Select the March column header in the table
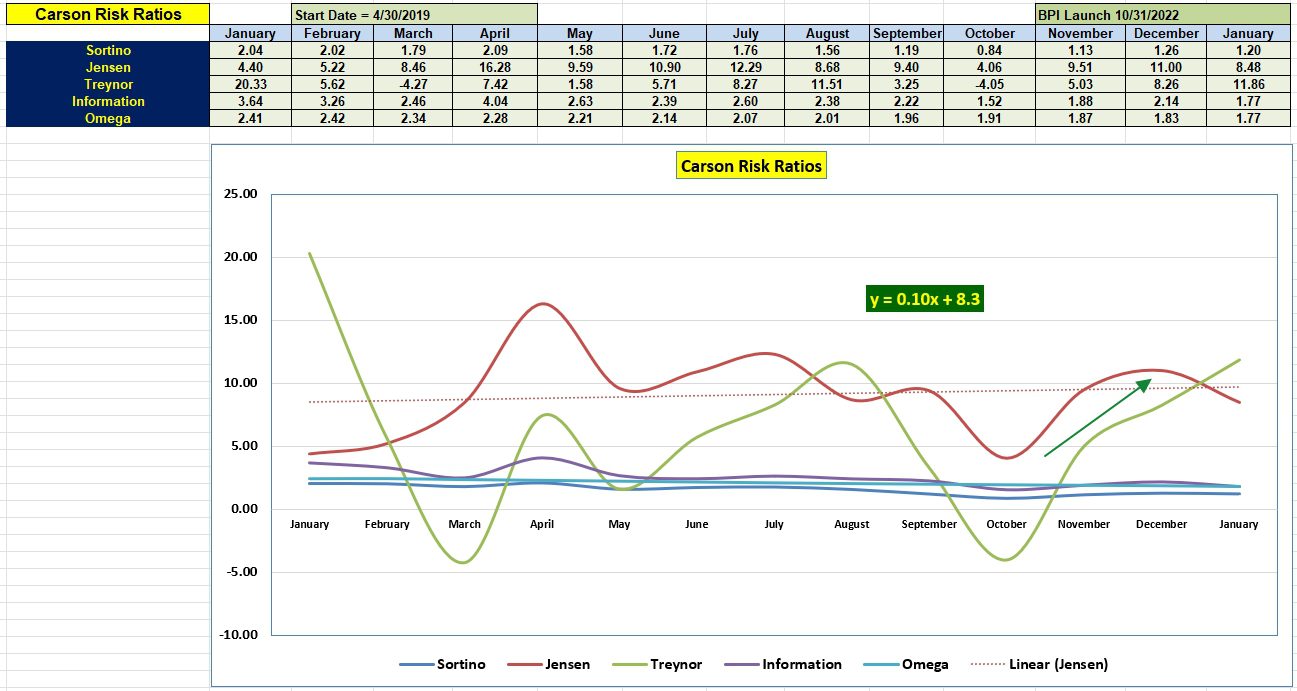1297x691 pixels. pos(413,33)
